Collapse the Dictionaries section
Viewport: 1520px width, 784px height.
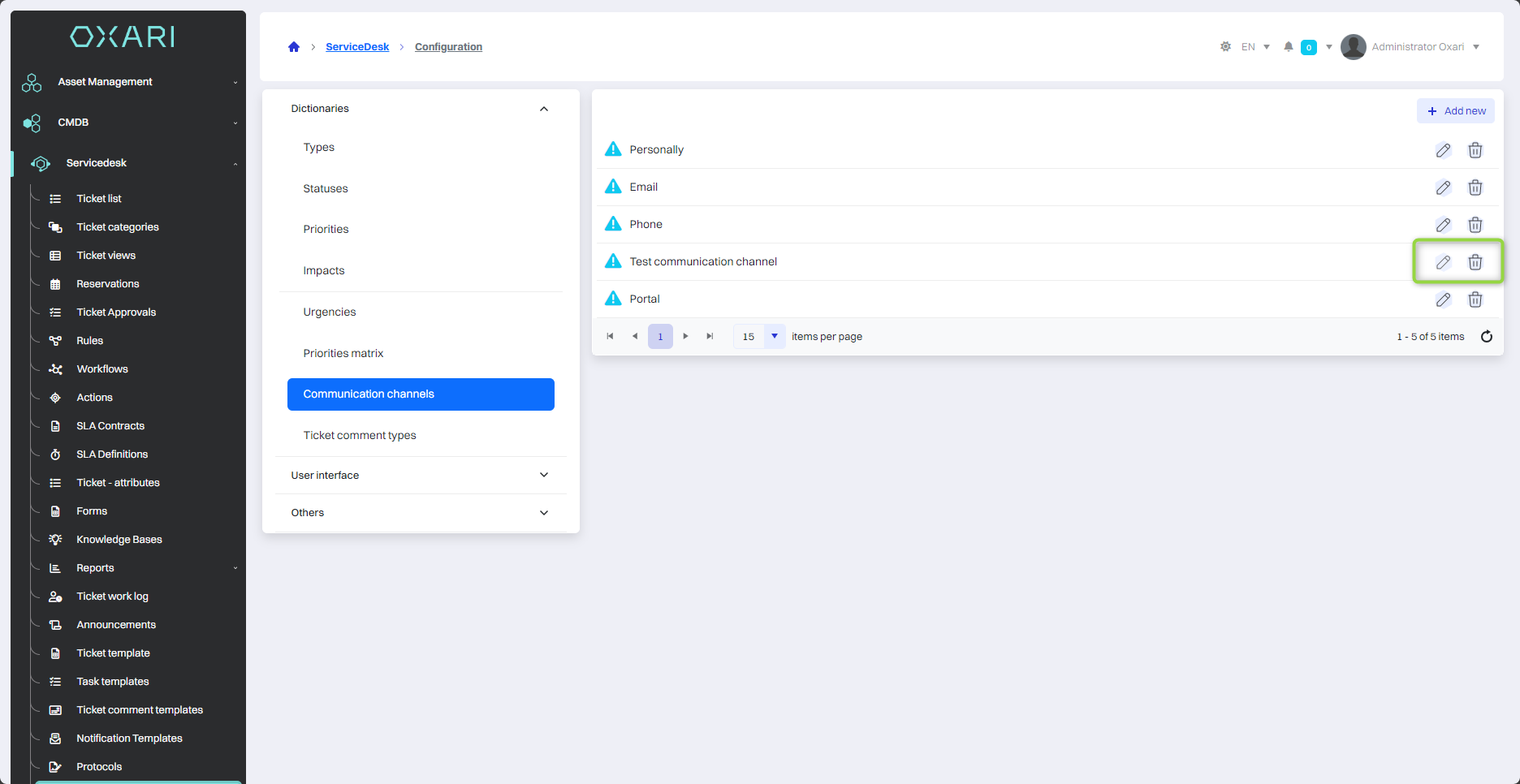pyautogui.click(x=544, y=109)
